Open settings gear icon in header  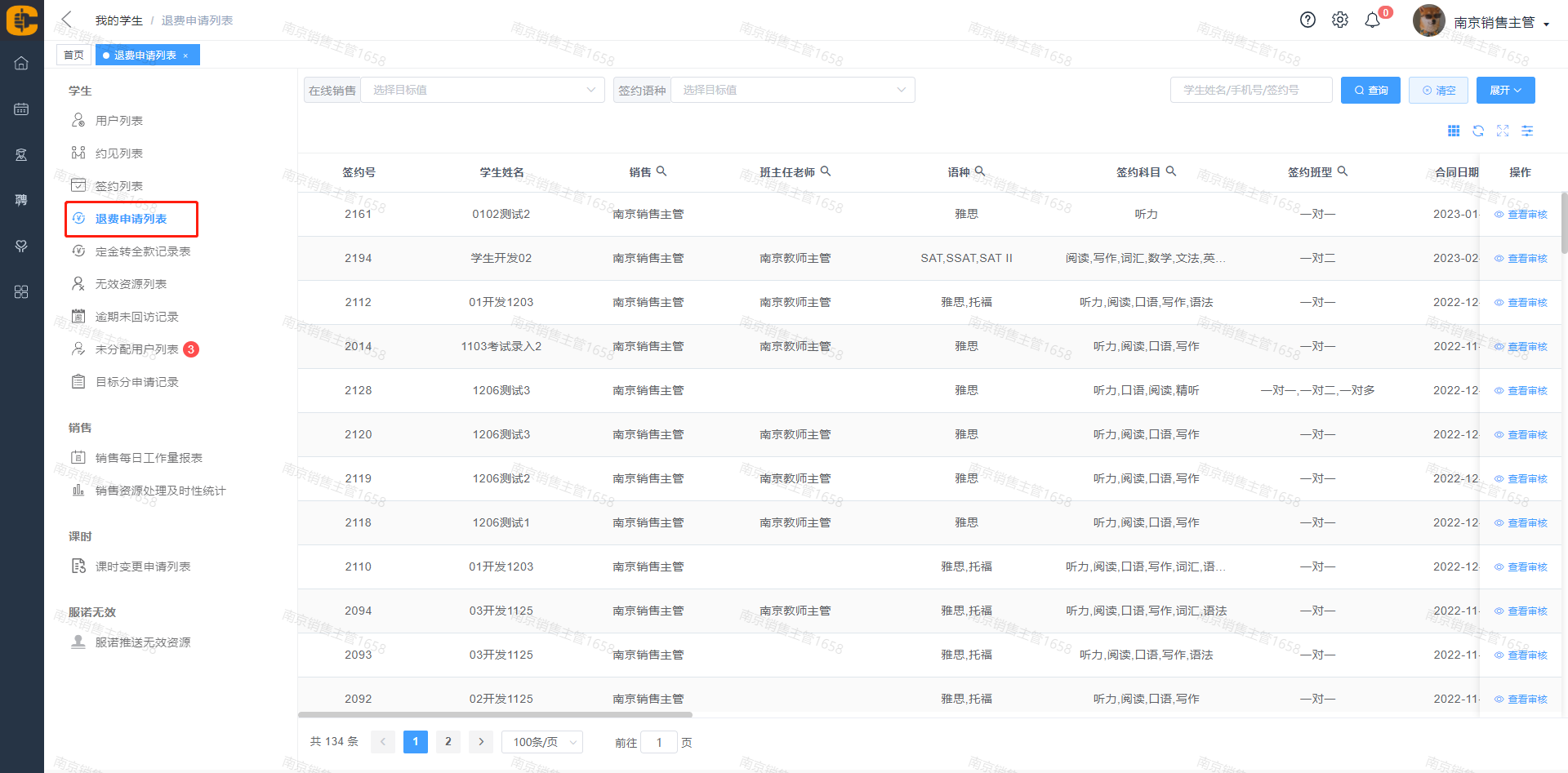pos(1340,20)
